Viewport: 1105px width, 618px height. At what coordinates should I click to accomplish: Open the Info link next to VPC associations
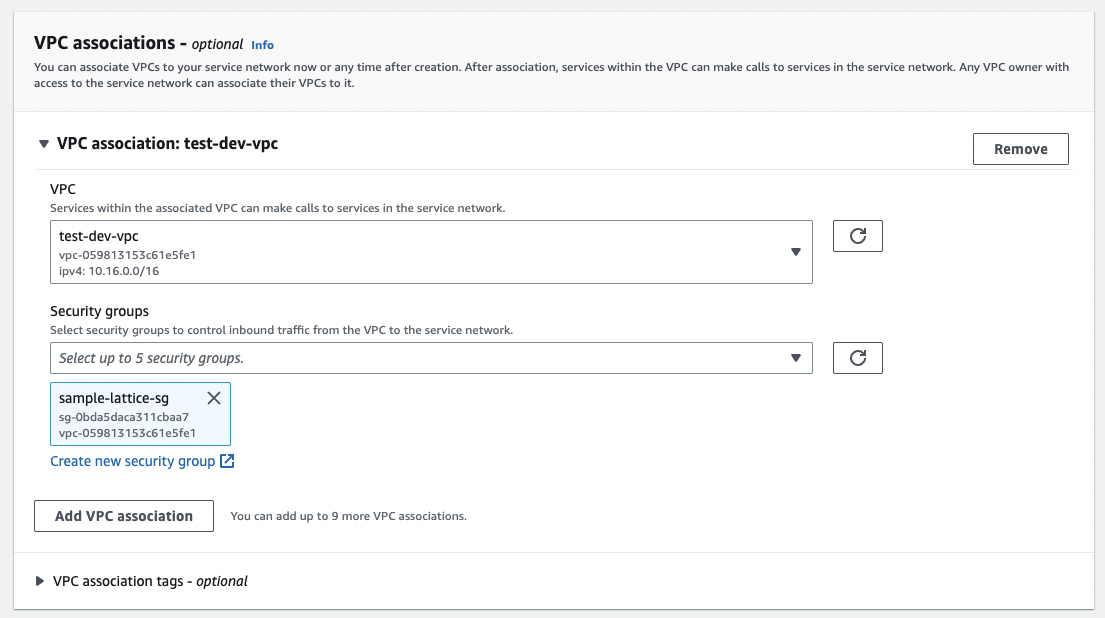pyautogui.click(x=262, y=44)
